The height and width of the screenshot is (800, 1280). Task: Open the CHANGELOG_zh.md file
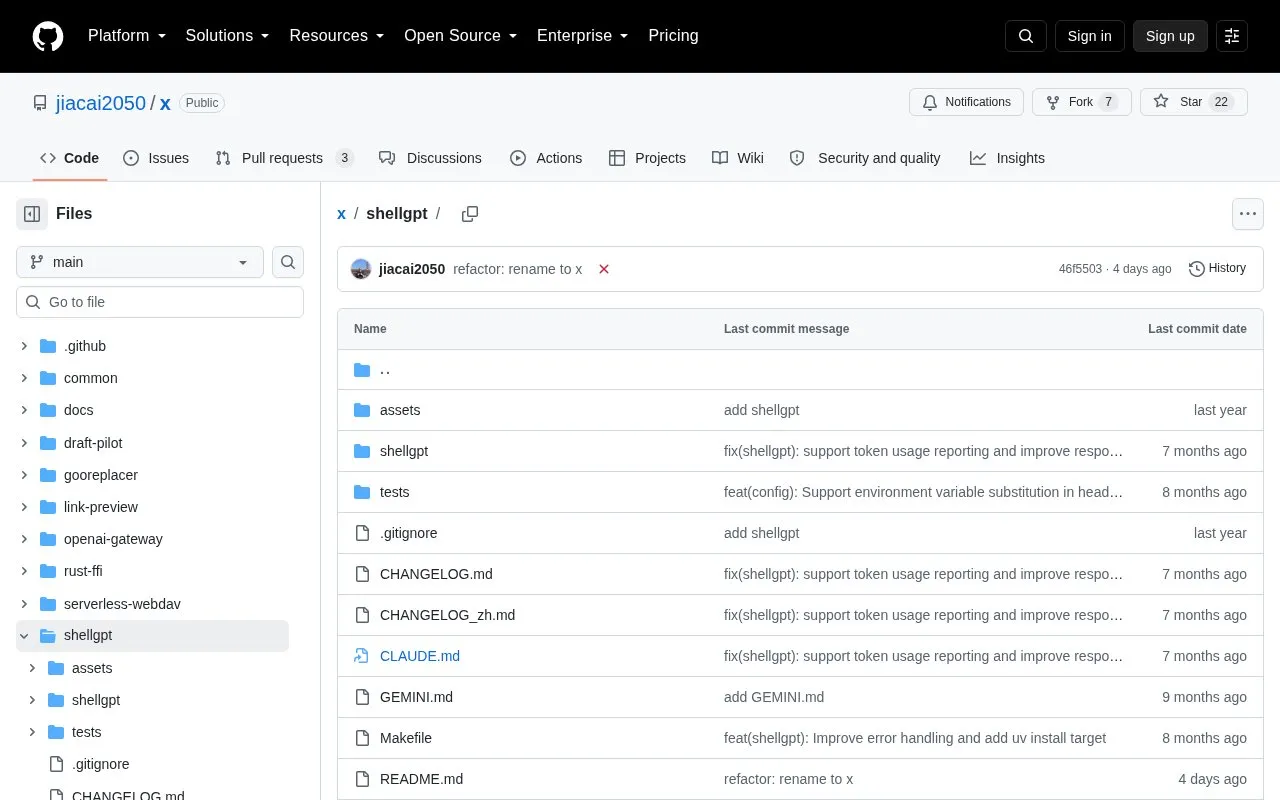pos(448,615)
